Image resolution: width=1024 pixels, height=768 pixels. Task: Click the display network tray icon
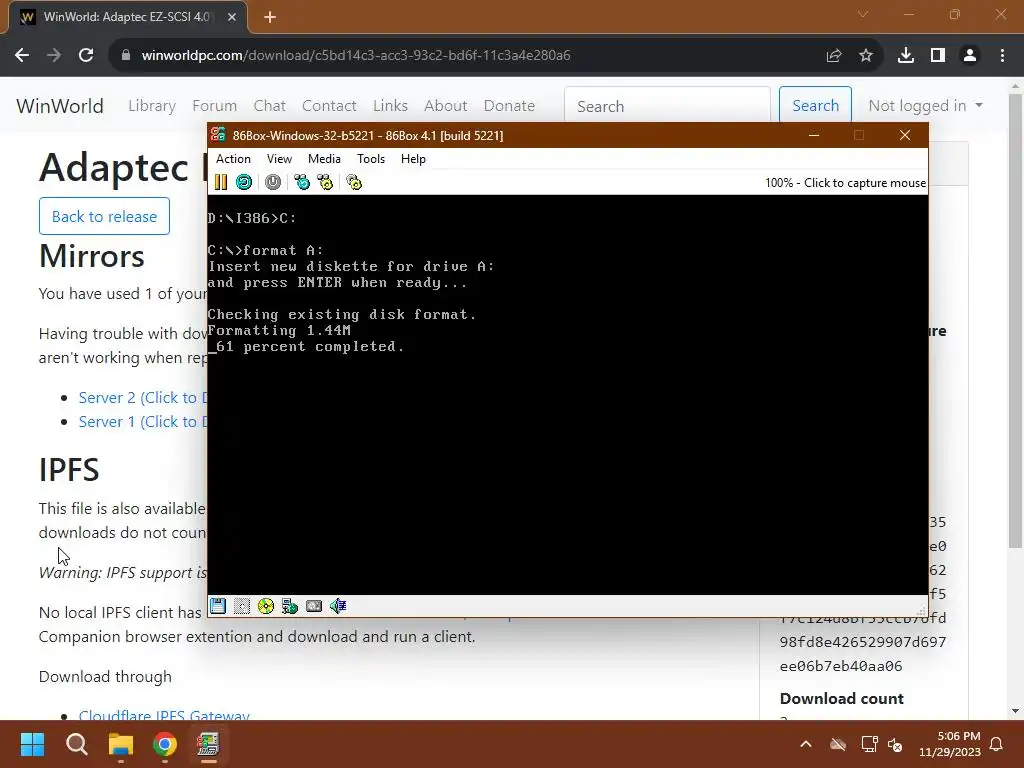[869, 744]
